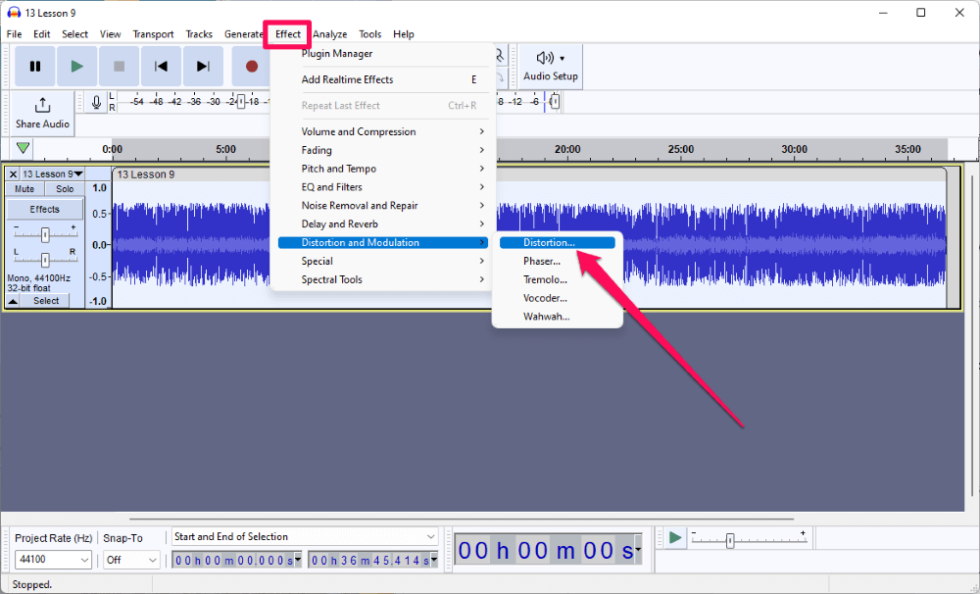
Task: Change the Snap-To setting
Action: 130,559
